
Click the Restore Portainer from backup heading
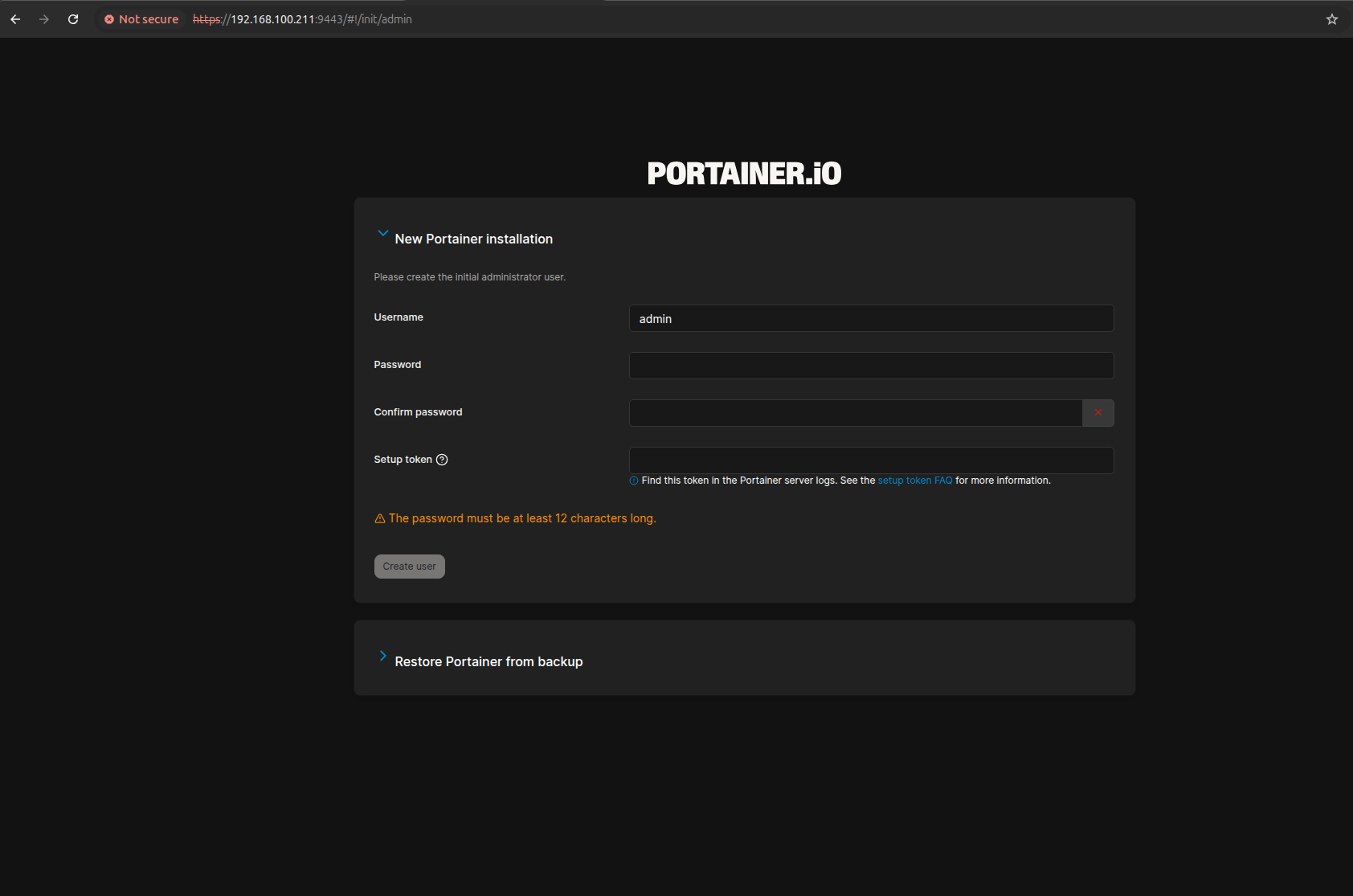[x=488, y=661]
